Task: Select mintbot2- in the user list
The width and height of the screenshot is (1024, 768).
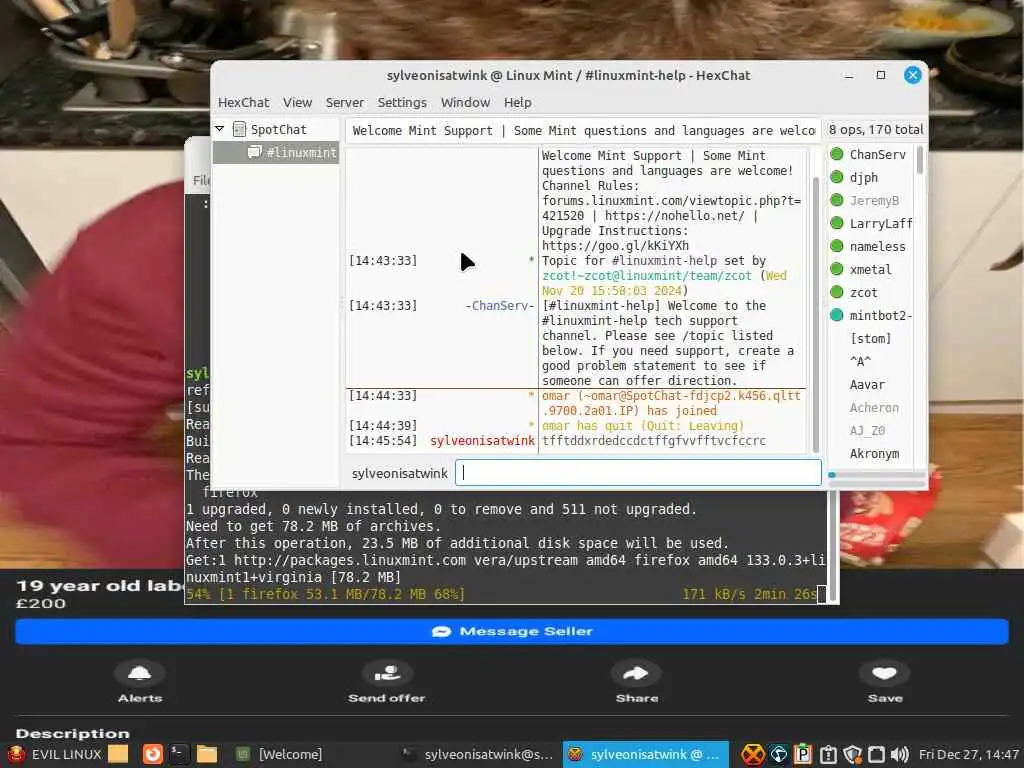Action: (880, 315)
